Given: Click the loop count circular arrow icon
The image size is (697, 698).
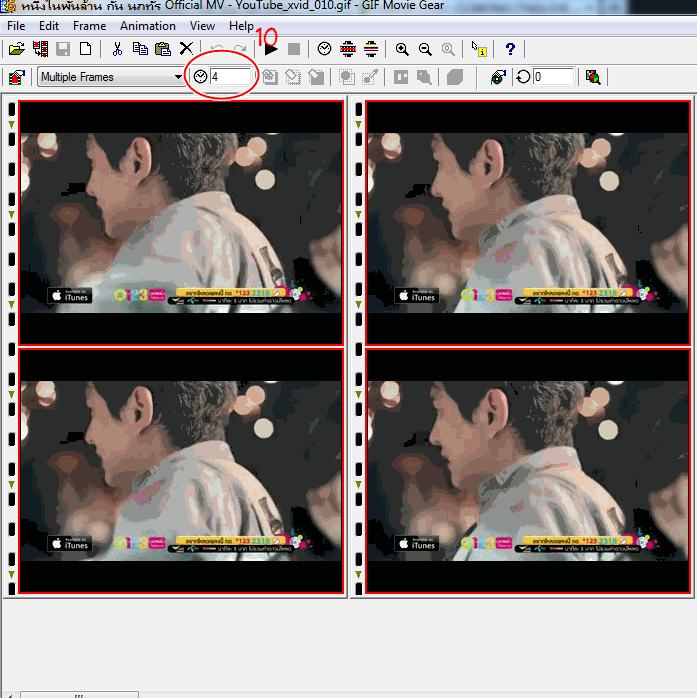Looking at the screenshot, I should tap(523, 77).
